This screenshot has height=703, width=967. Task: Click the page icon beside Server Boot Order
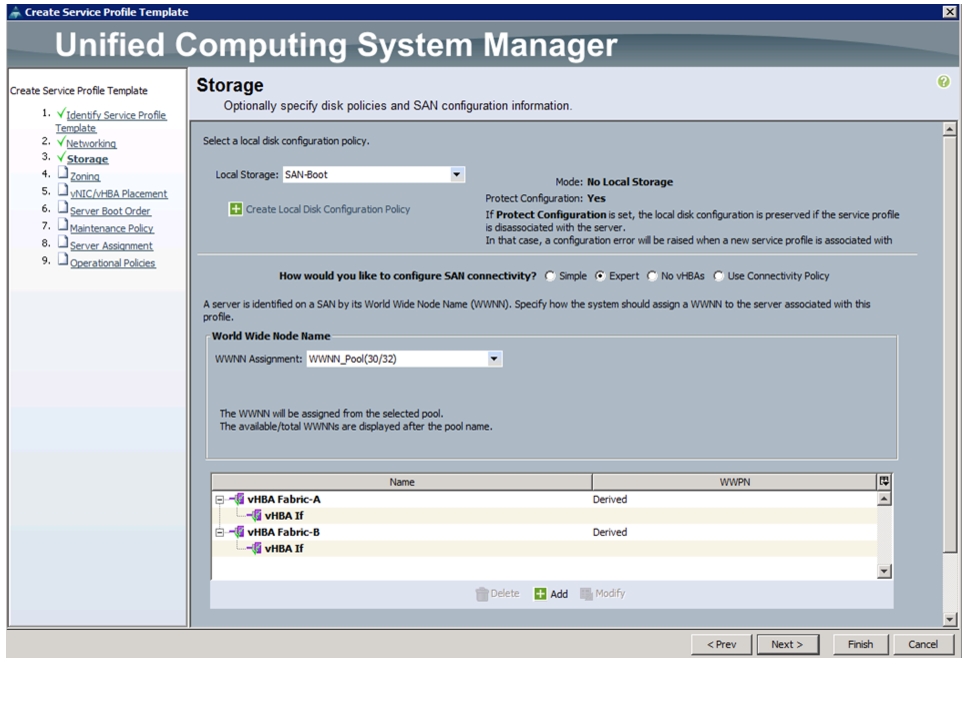pyautogui.click(x=63, y=207)
